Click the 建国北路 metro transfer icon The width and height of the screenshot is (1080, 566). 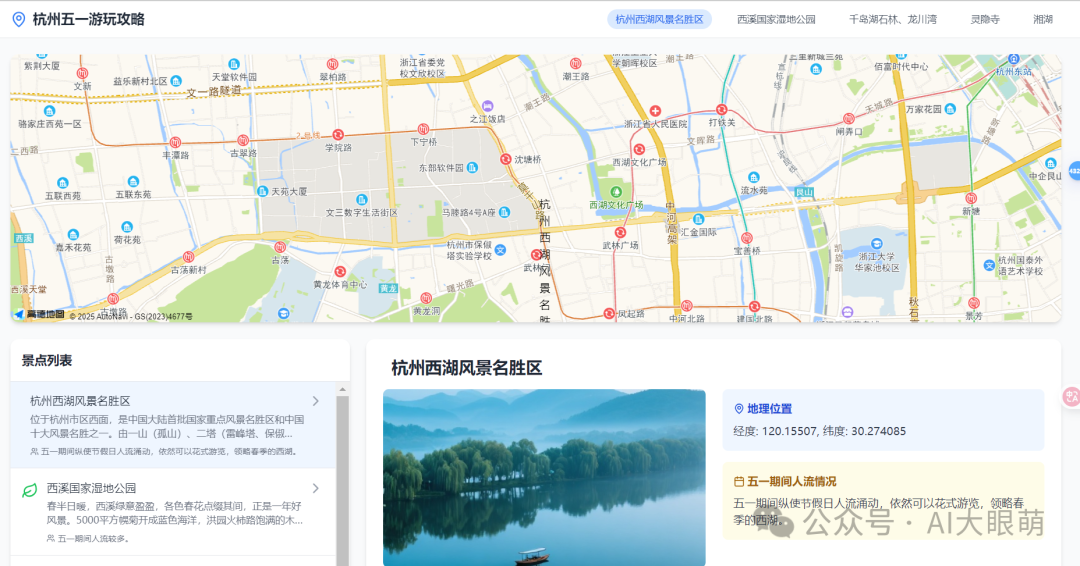(x=754, y=306)
